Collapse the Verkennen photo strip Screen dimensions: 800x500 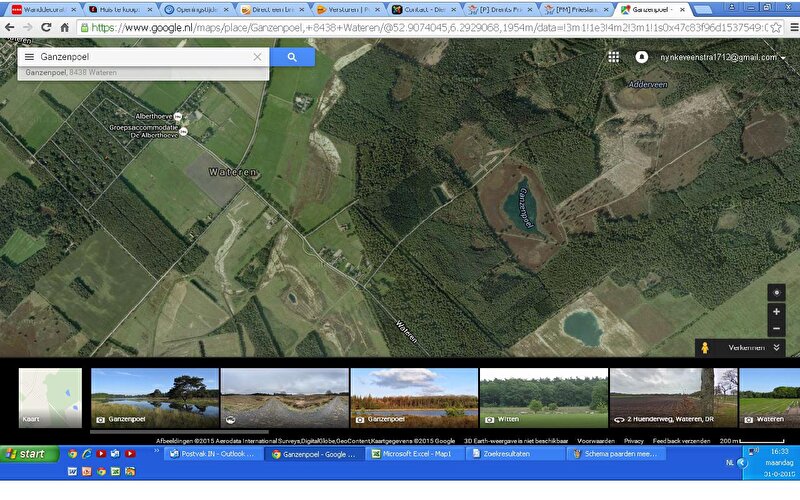coord(777,347)
